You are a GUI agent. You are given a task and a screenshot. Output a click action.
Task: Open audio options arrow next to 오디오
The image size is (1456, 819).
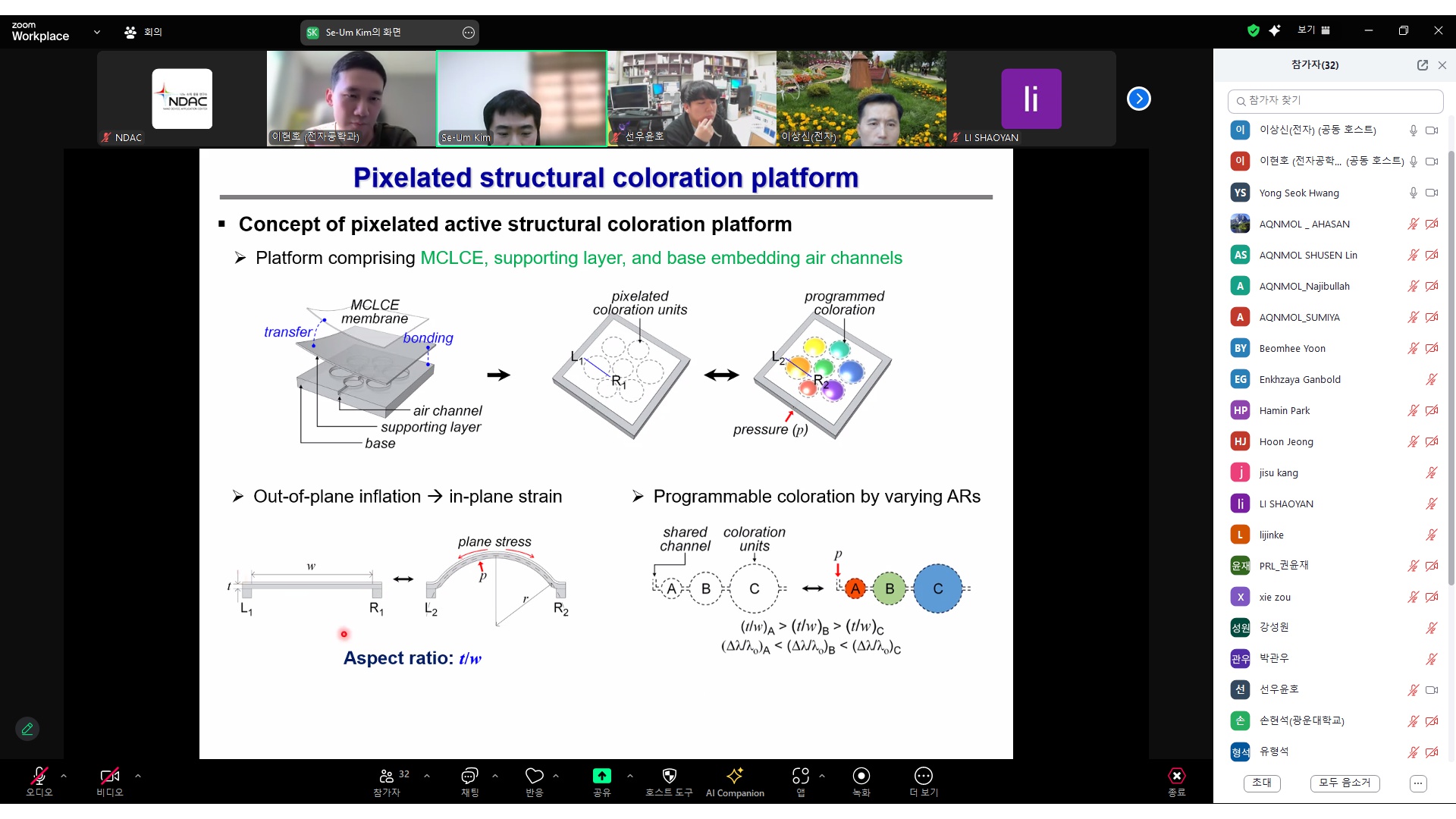(64, 776)
